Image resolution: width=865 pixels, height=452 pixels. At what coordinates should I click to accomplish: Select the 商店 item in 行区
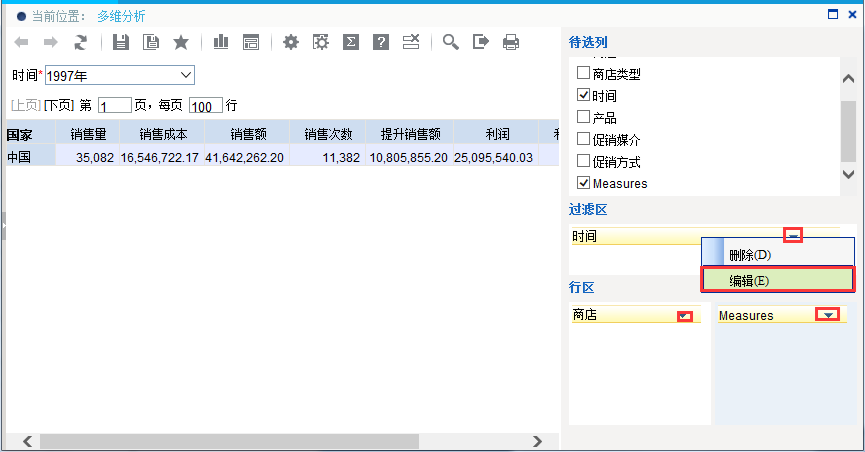636,315
